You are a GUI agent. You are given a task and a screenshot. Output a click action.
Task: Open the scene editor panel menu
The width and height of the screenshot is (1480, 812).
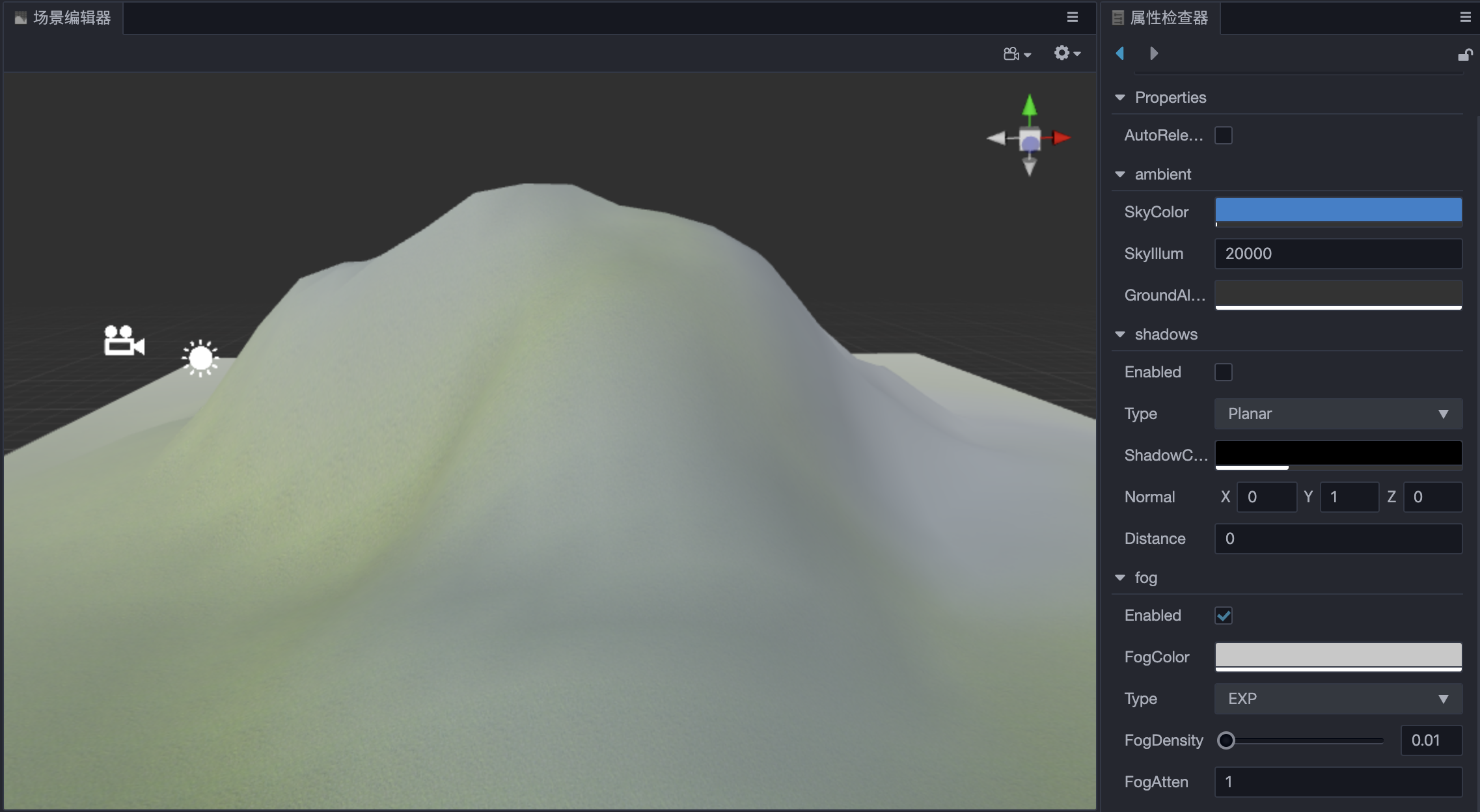tap(1073, 18)
